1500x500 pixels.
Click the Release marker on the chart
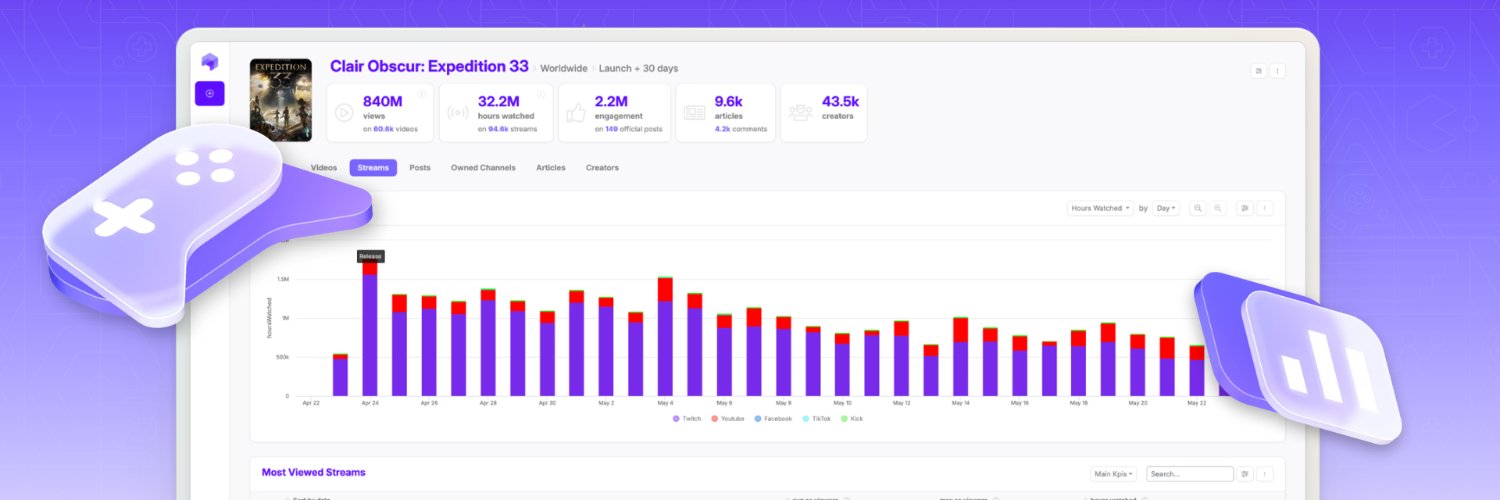pos(370,256)
